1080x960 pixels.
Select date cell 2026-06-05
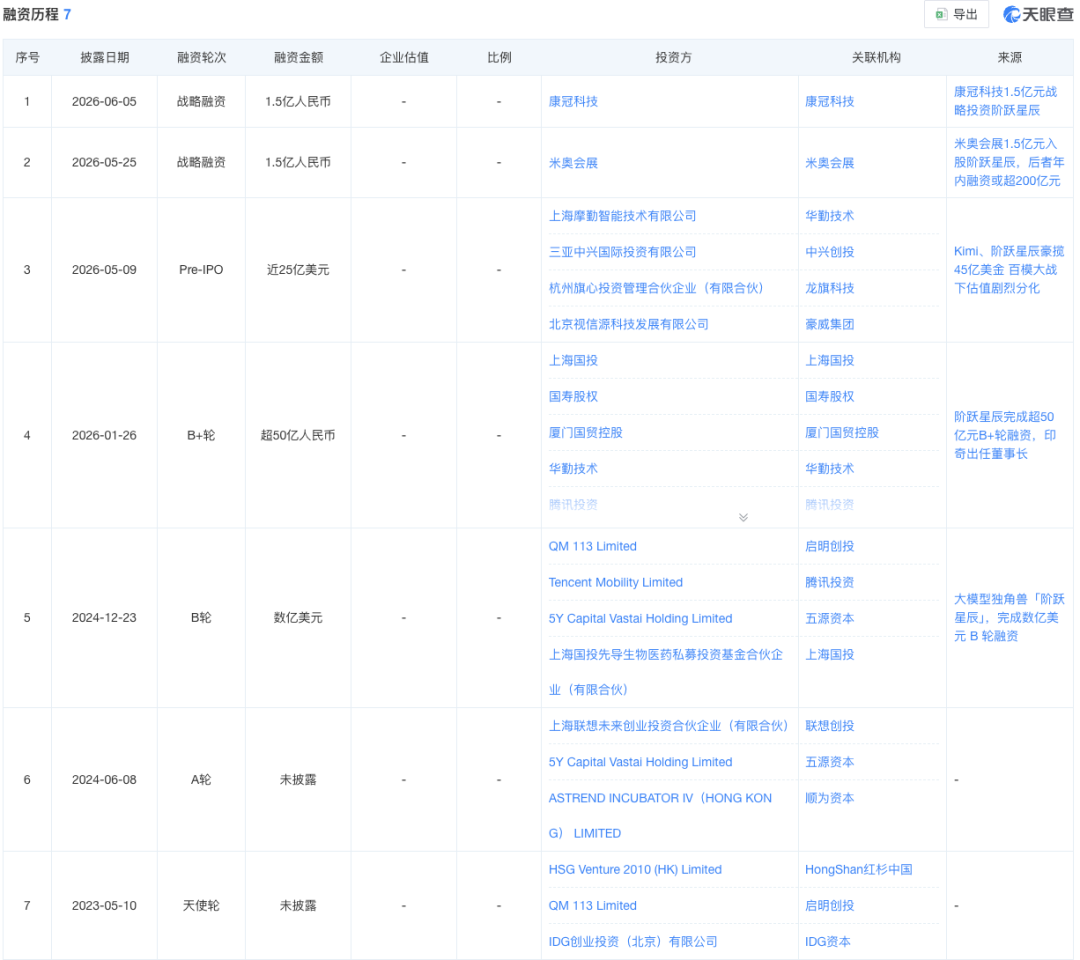[x=104, y=101]
